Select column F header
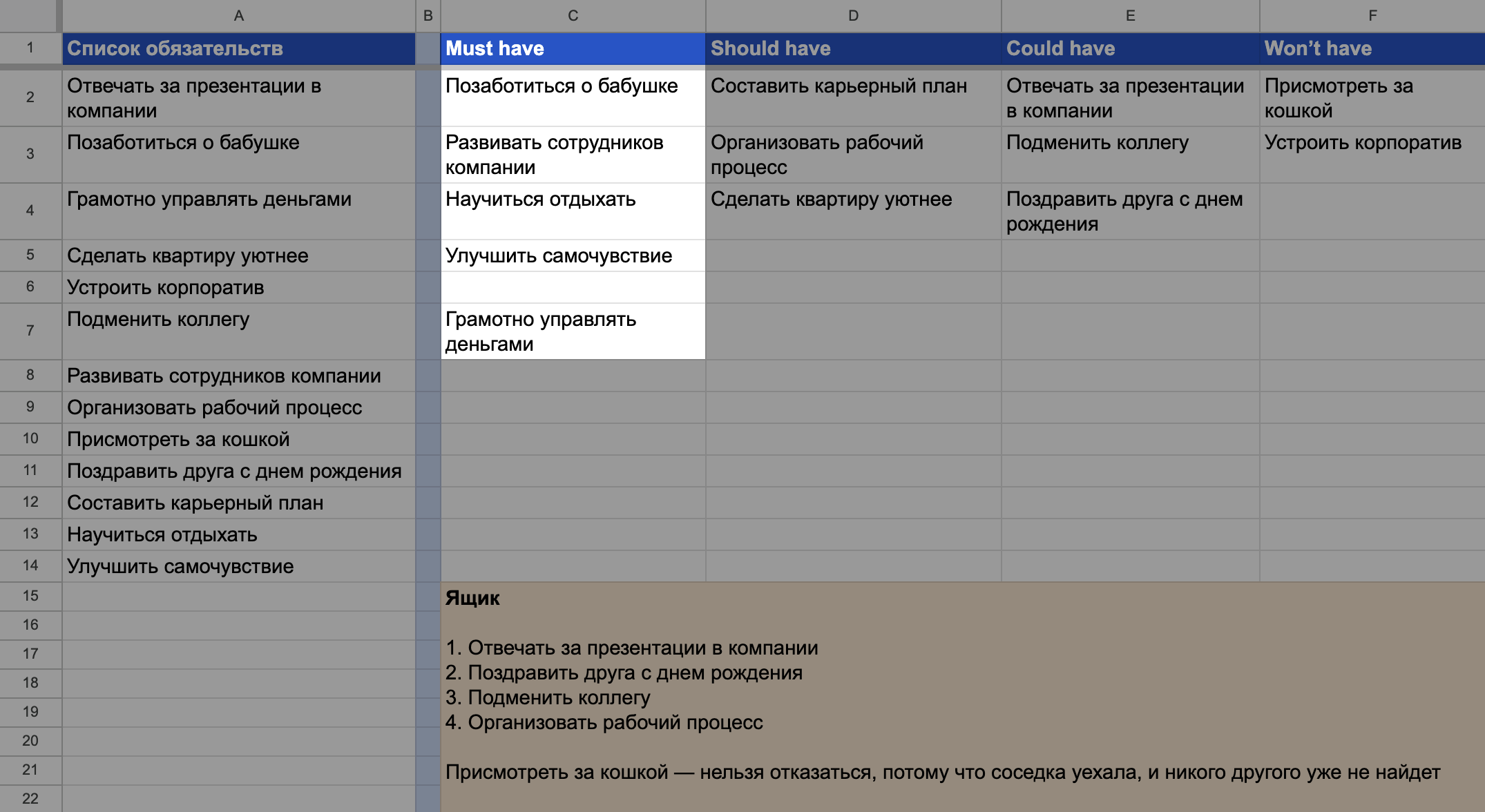 (1372, 15)
